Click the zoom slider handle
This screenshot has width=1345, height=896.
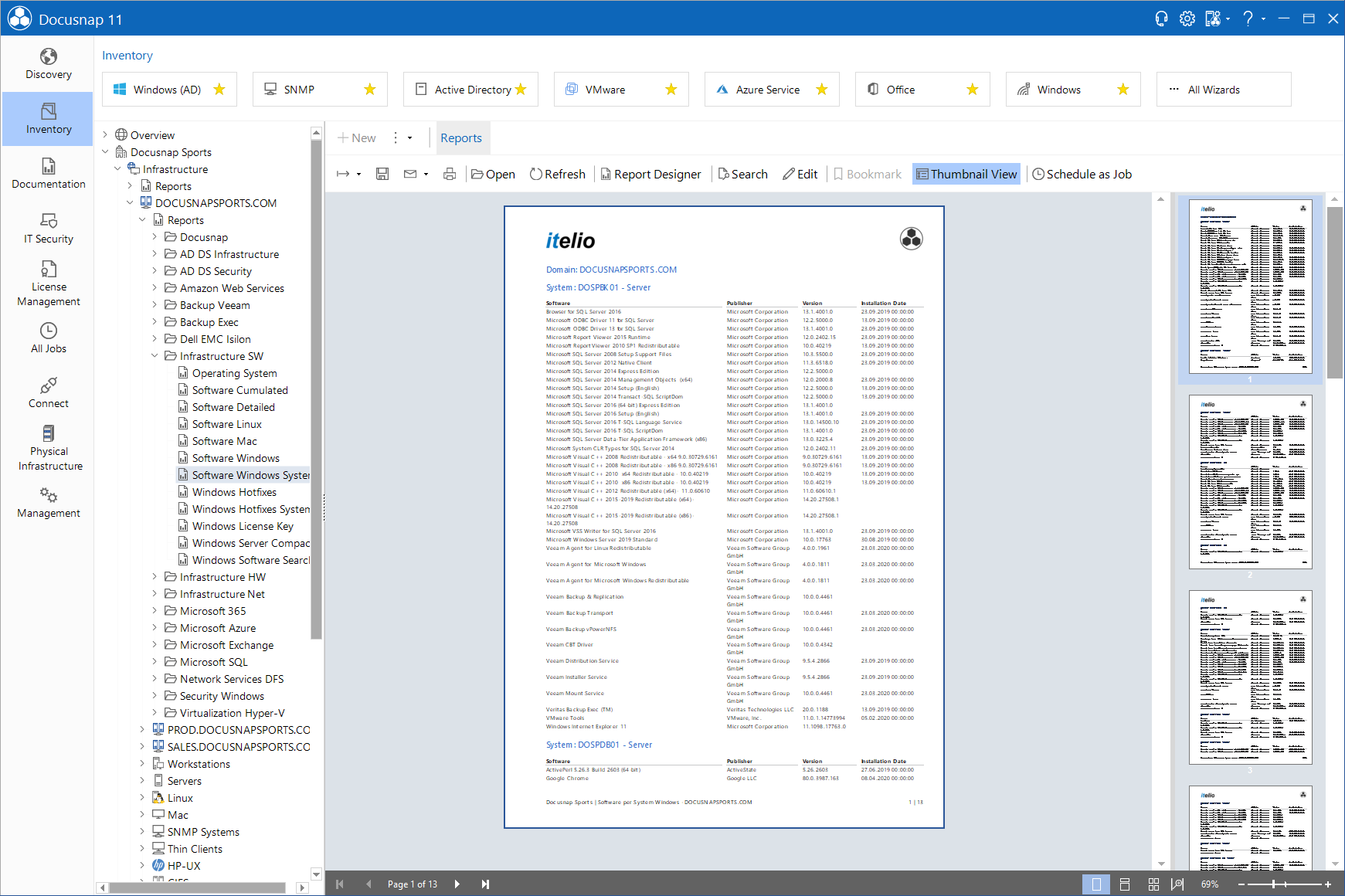(x=1275, y=884)
